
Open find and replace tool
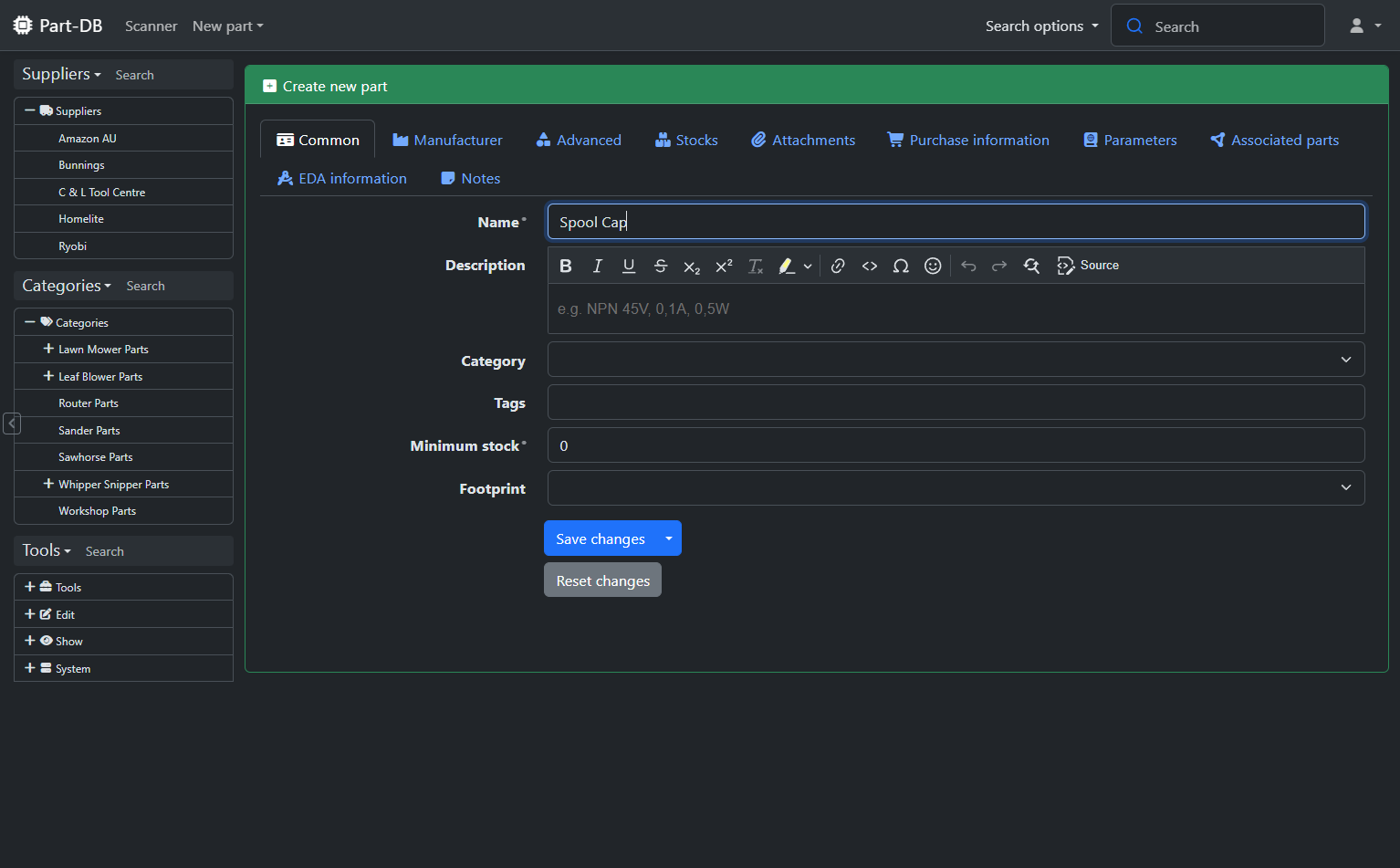point(1031,266)
